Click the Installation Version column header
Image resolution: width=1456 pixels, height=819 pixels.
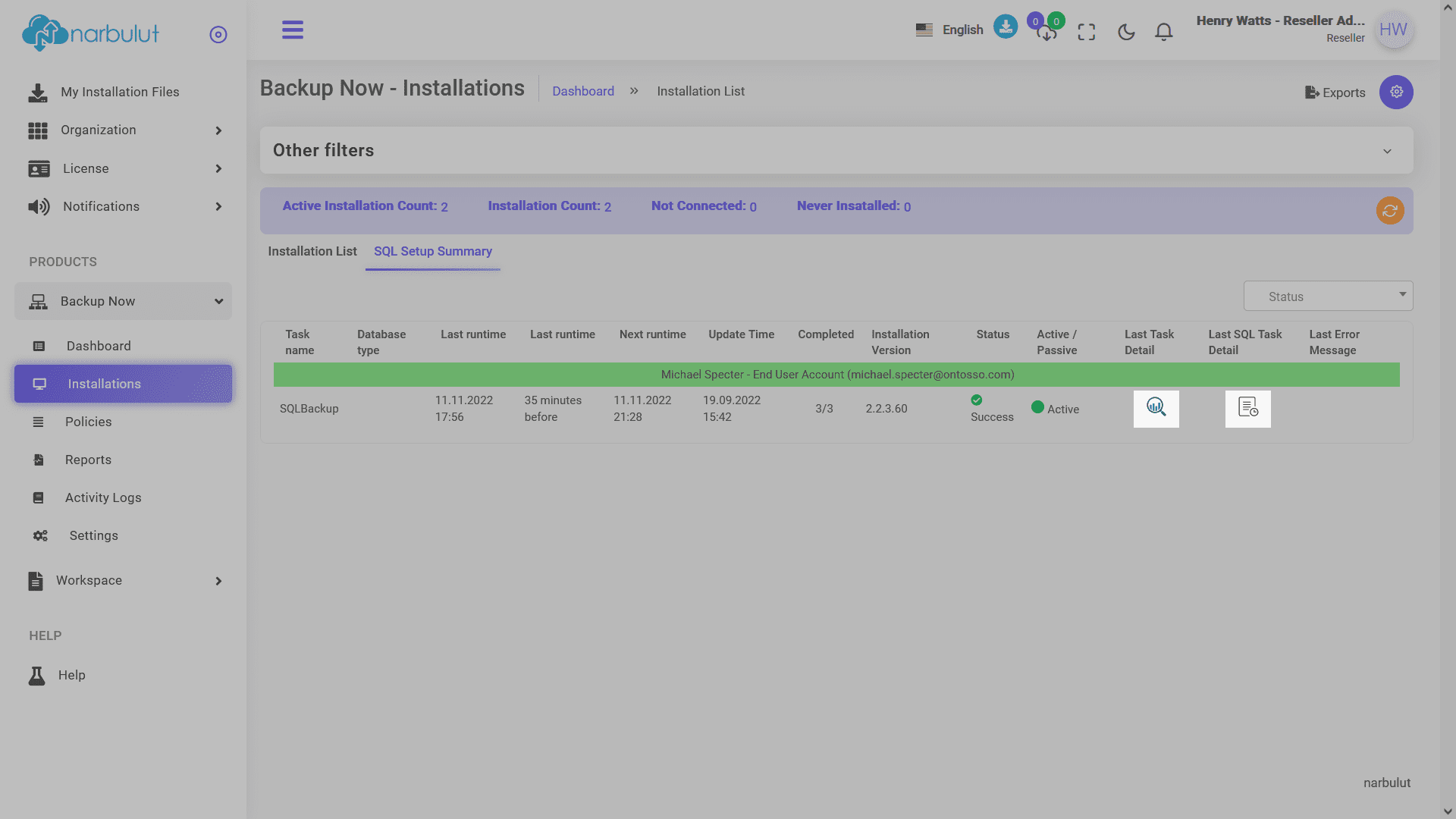pos(900,342)
